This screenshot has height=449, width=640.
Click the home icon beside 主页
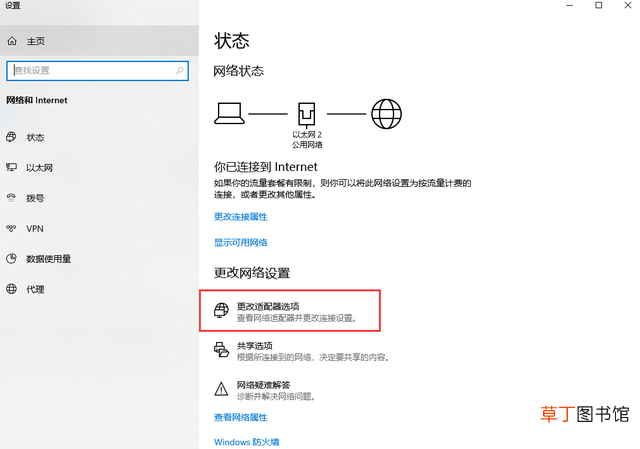pos(12,41)
